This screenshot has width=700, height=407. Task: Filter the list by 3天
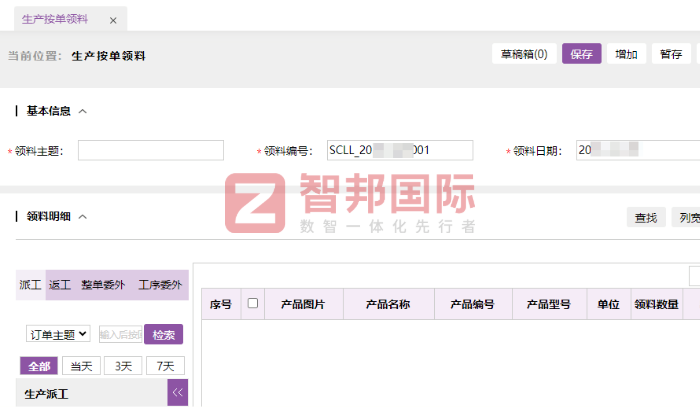click(x=123, y=366)
